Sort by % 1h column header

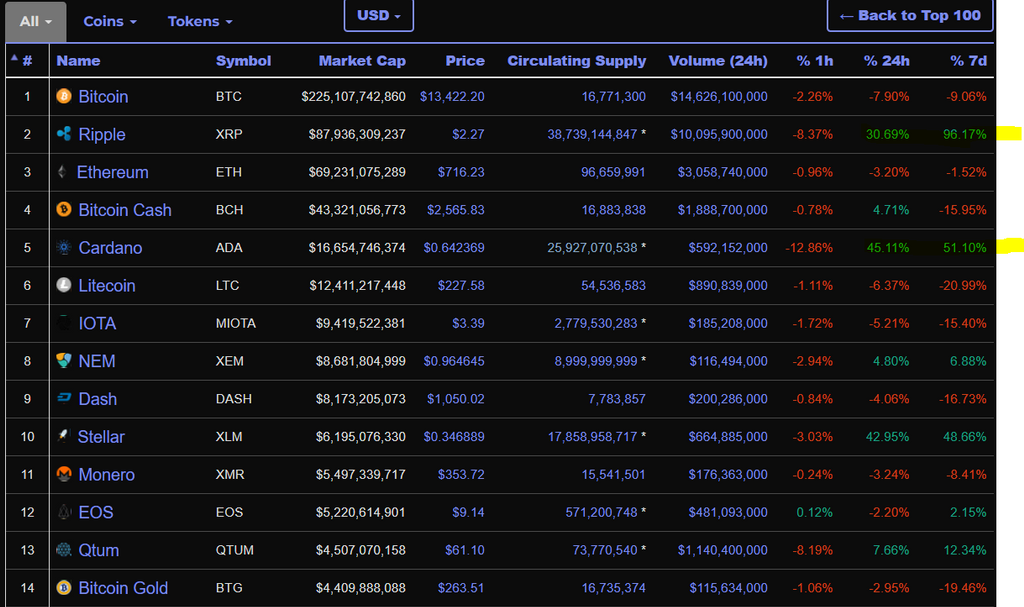pos(814,61)
